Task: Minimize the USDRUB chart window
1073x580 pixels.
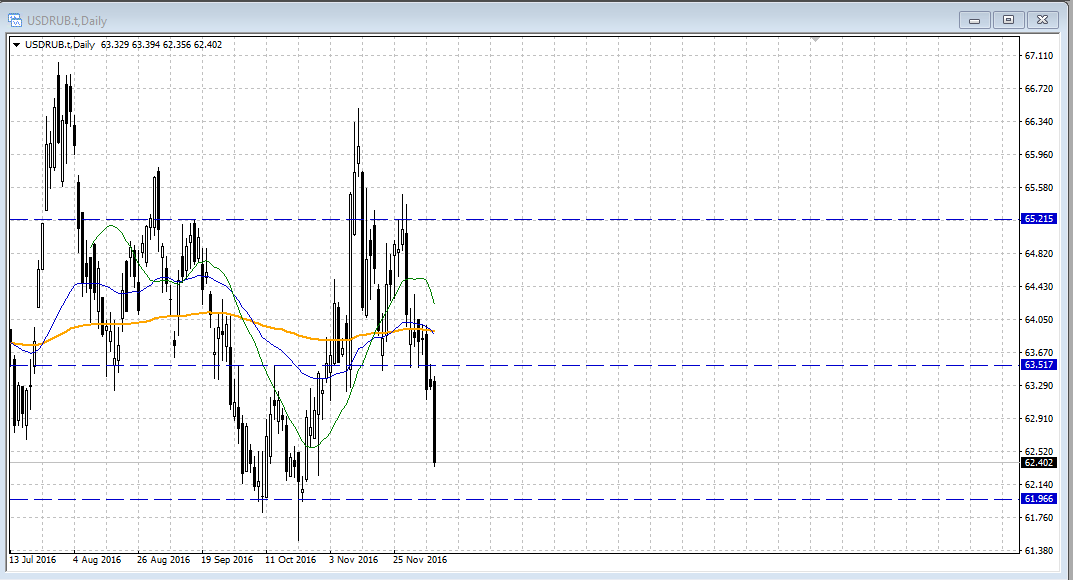Action: point(974,21)
